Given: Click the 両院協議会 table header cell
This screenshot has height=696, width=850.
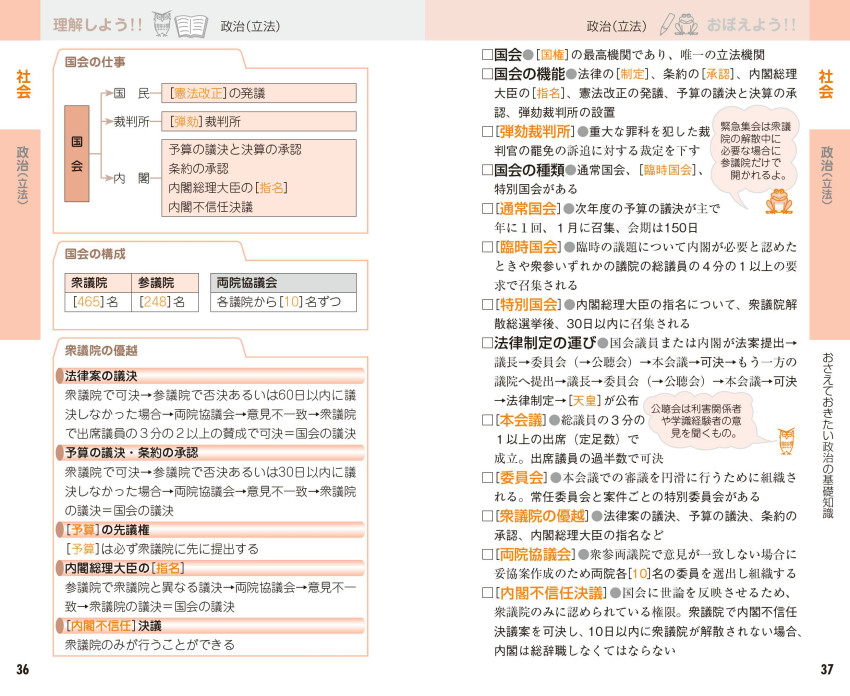Looking at the screenshot, I should pos(283,282).
